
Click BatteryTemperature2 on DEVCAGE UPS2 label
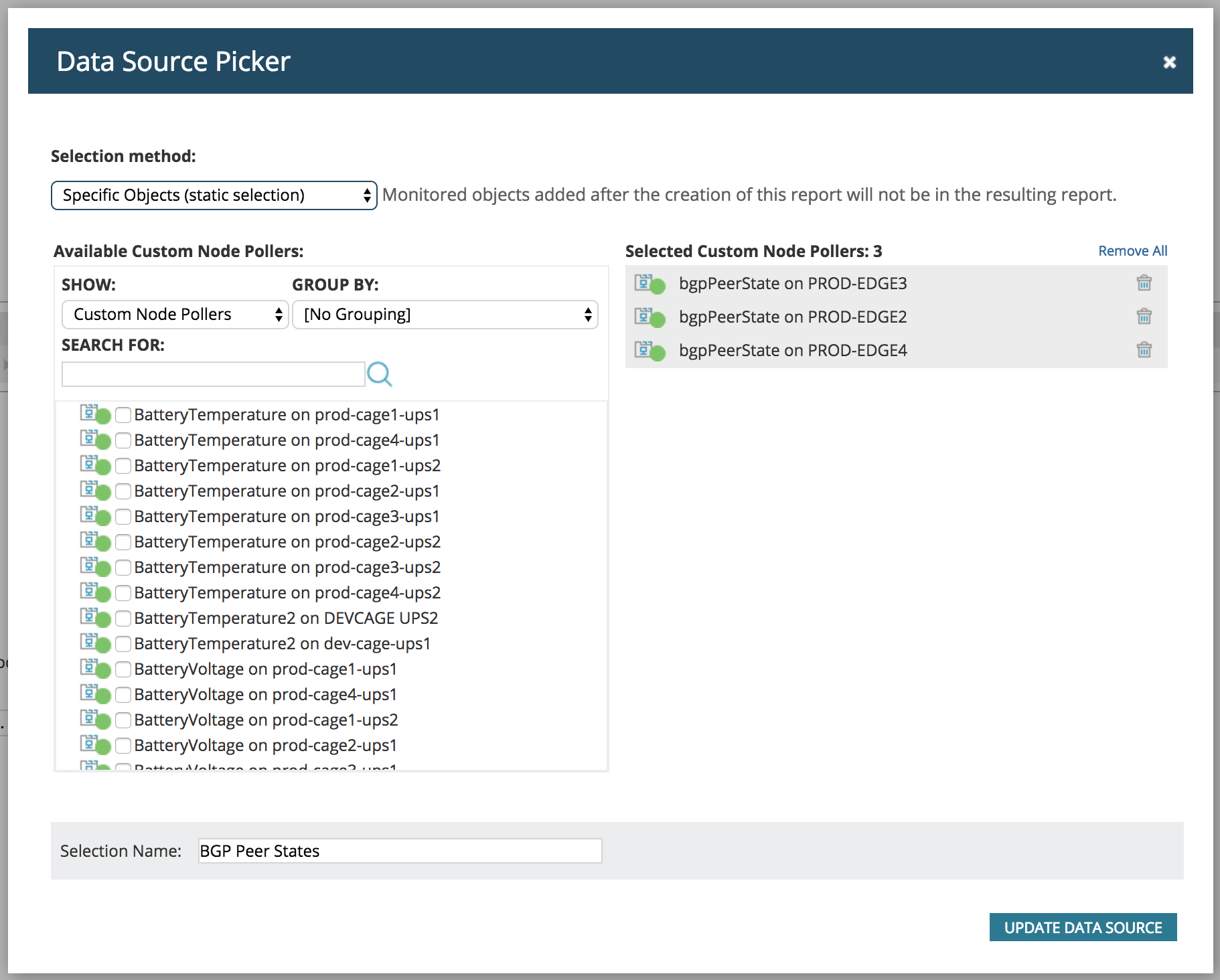286,618
